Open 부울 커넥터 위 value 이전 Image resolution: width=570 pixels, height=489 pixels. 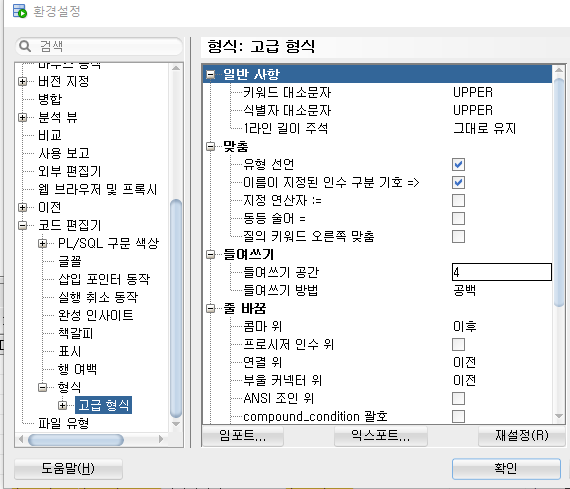[x=465, y=380]
